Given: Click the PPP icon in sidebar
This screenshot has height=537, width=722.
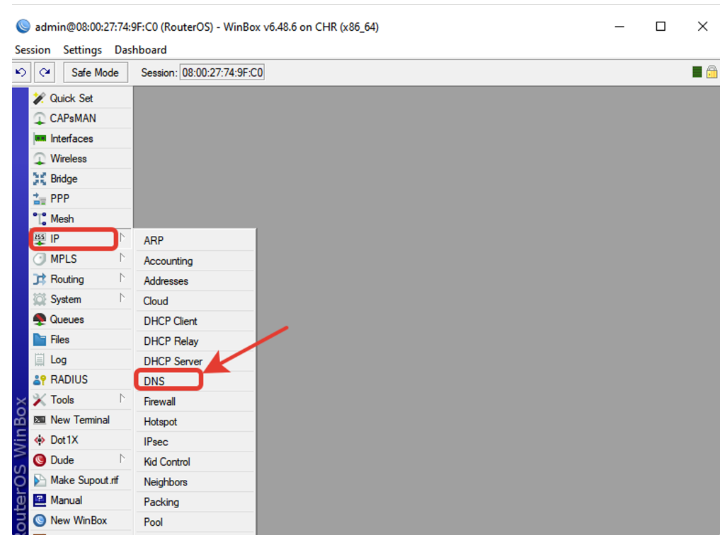Looking at the screenshot, I should (40, 199).
